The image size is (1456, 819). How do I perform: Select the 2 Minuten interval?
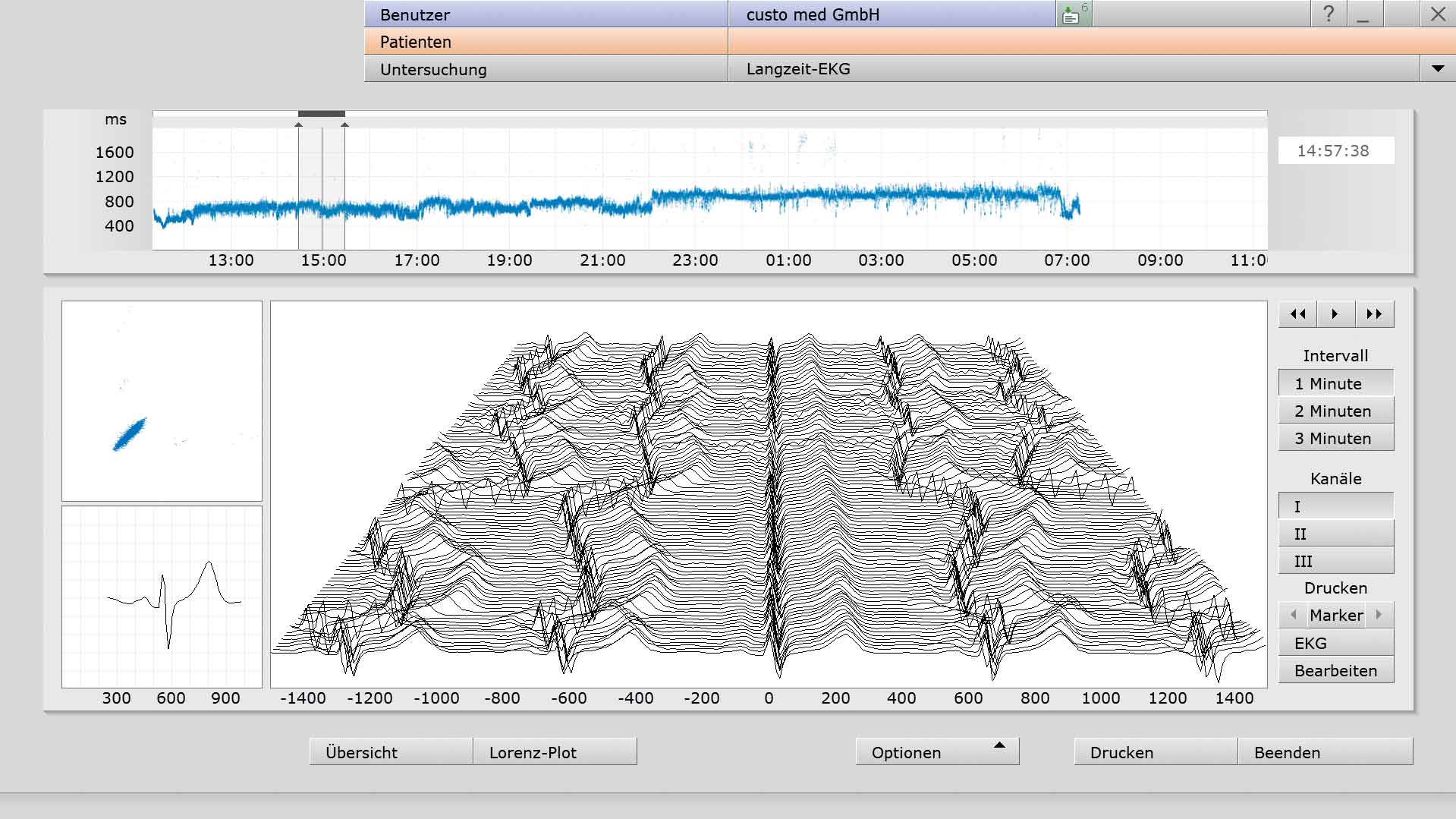pyautogui.click(x=1336, y=411)
